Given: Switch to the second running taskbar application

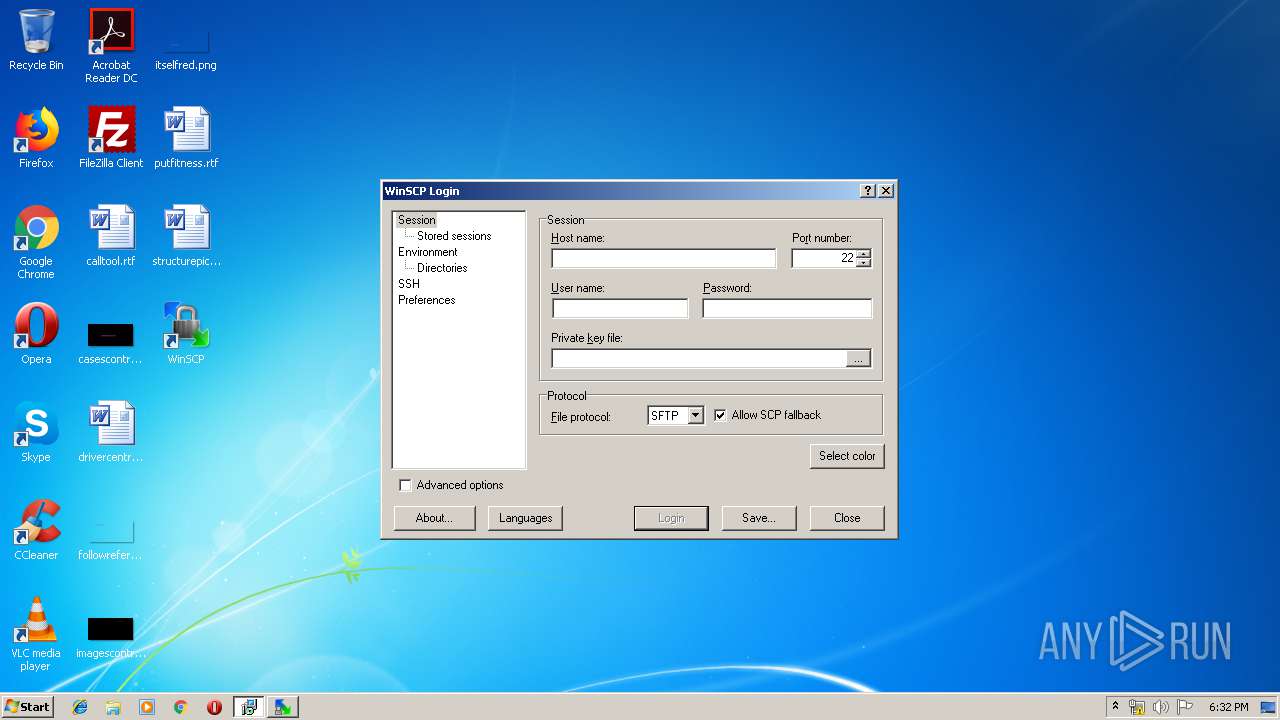Looking at the screenshot, I should 282,707.
